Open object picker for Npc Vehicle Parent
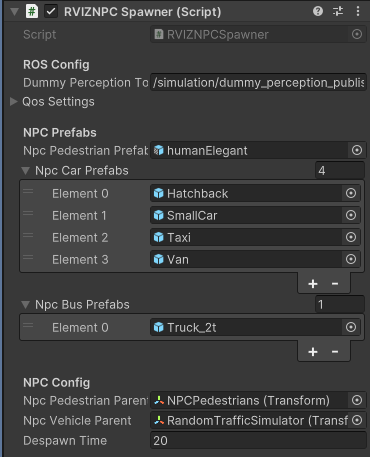370x457 pixels. click(357, 420)
